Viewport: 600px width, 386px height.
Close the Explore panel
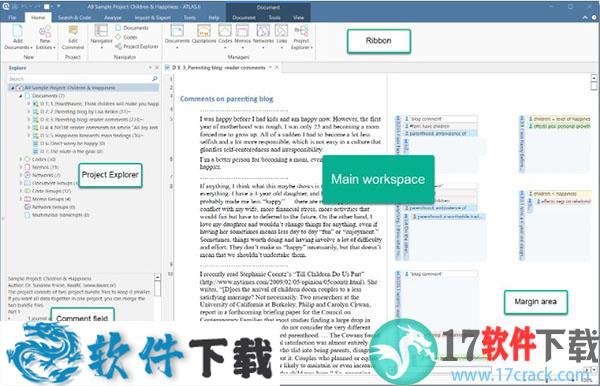pos(157,68)
